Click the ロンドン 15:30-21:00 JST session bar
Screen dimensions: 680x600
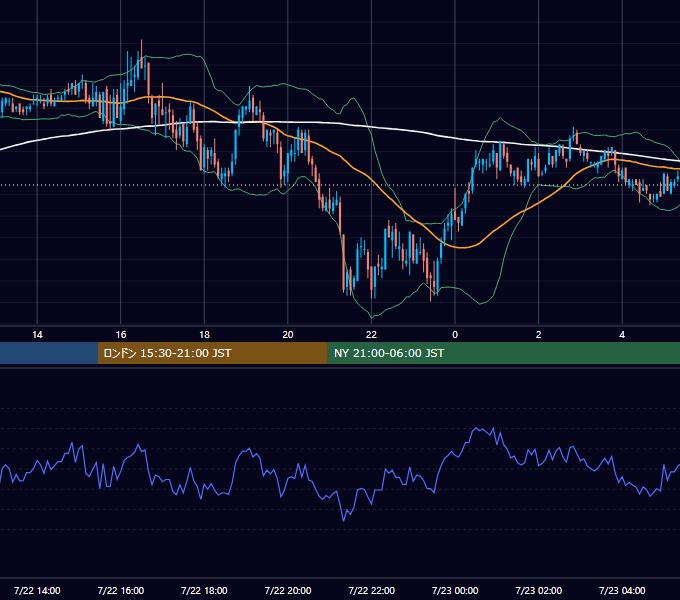212,353
